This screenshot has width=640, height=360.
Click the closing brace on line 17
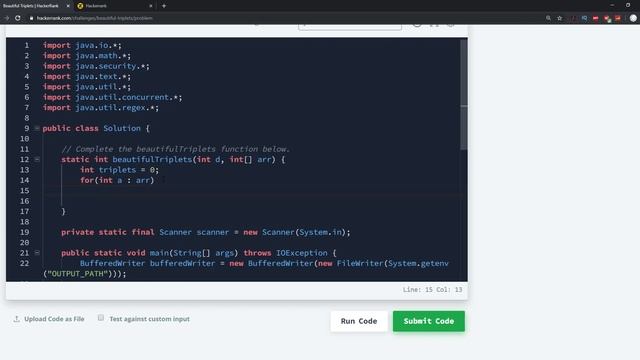tap(63, 211)
